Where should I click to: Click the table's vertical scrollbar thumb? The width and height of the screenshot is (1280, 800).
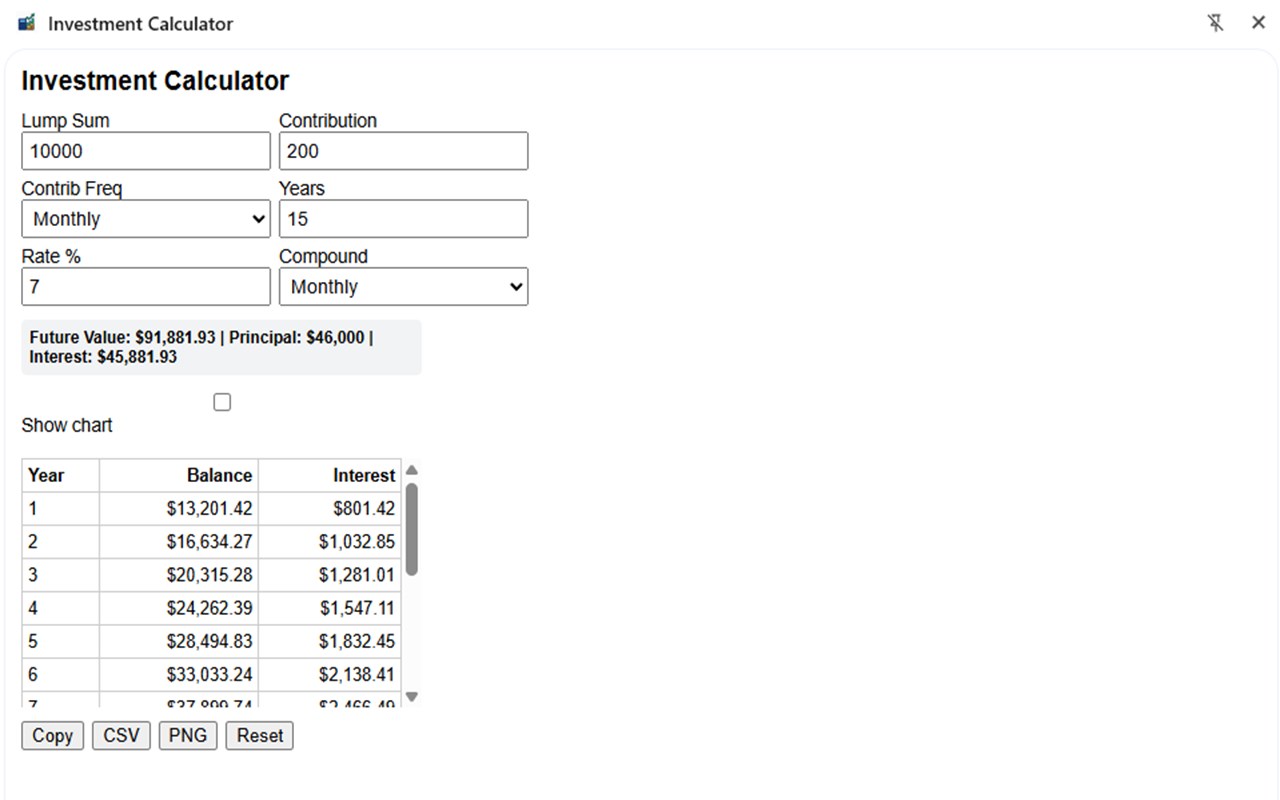coord(412,528)
